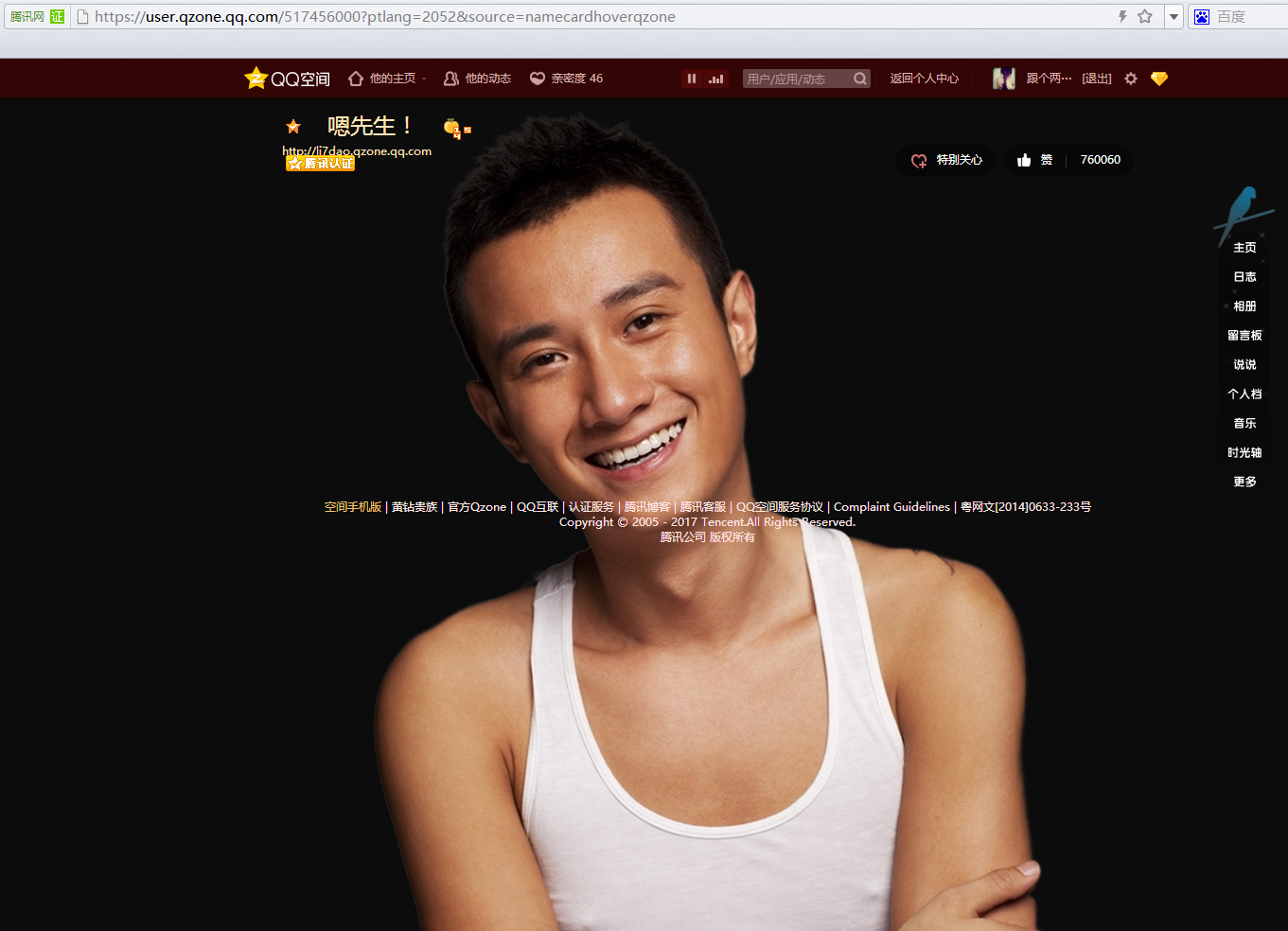The height and width of the screenshot is (931, 1288).
Task: Open the address bar history dropdown arrow
Action: tap(1173, 16)
